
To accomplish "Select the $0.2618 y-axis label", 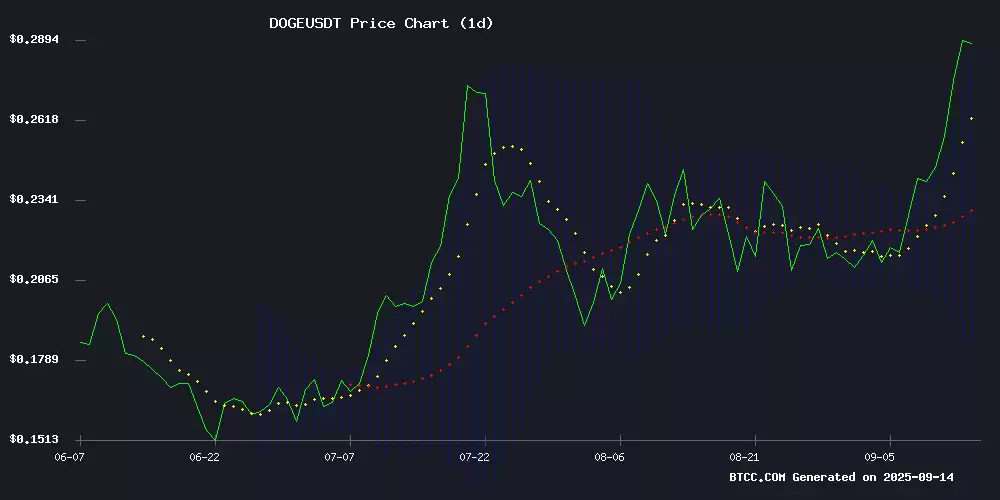I will [x=34, y=120].
